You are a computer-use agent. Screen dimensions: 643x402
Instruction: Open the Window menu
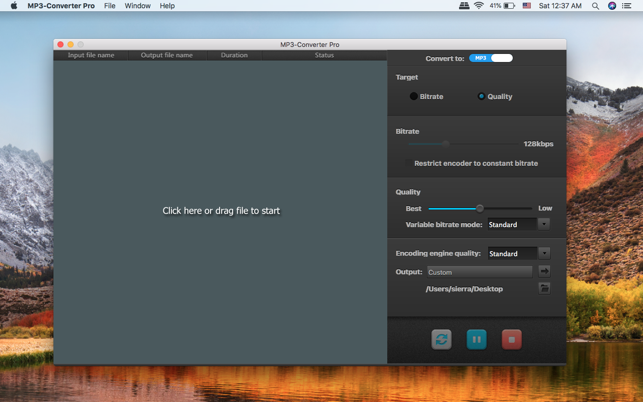(137, 6)
